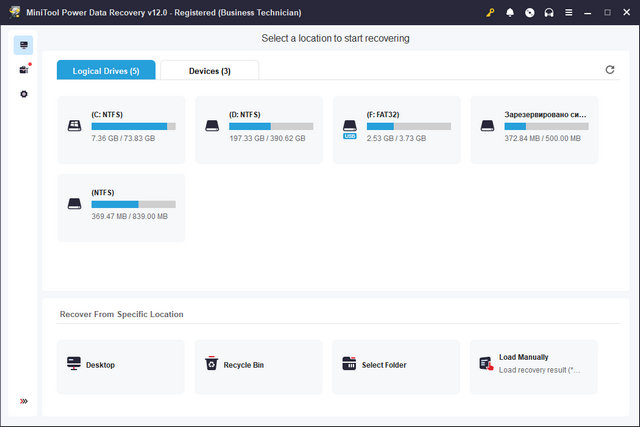Click the unlabeled 839 MB NTFS partition
This screenshot has width=640, height=427.
[x=121, y=207]
